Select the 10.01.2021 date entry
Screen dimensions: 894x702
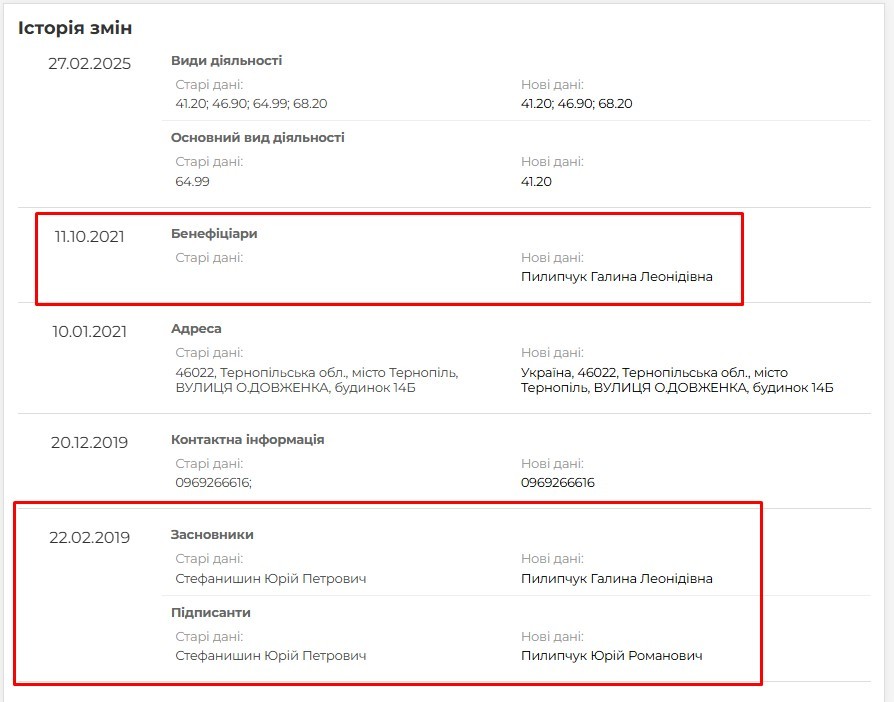[90, 332]
